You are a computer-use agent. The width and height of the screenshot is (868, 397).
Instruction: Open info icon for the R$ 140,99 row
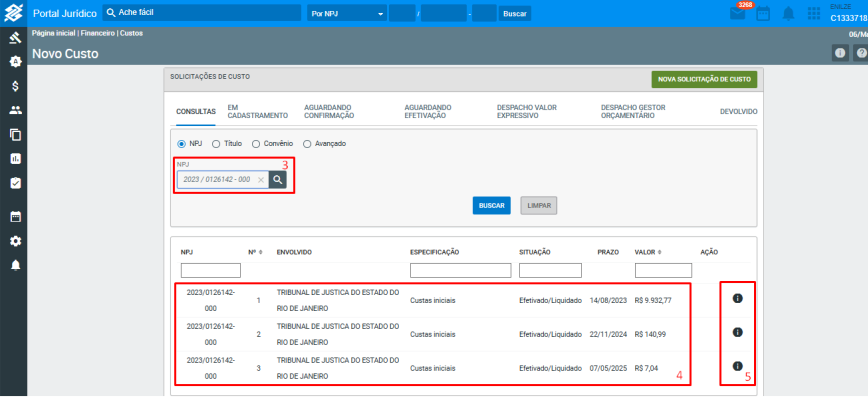coord(737,332)
